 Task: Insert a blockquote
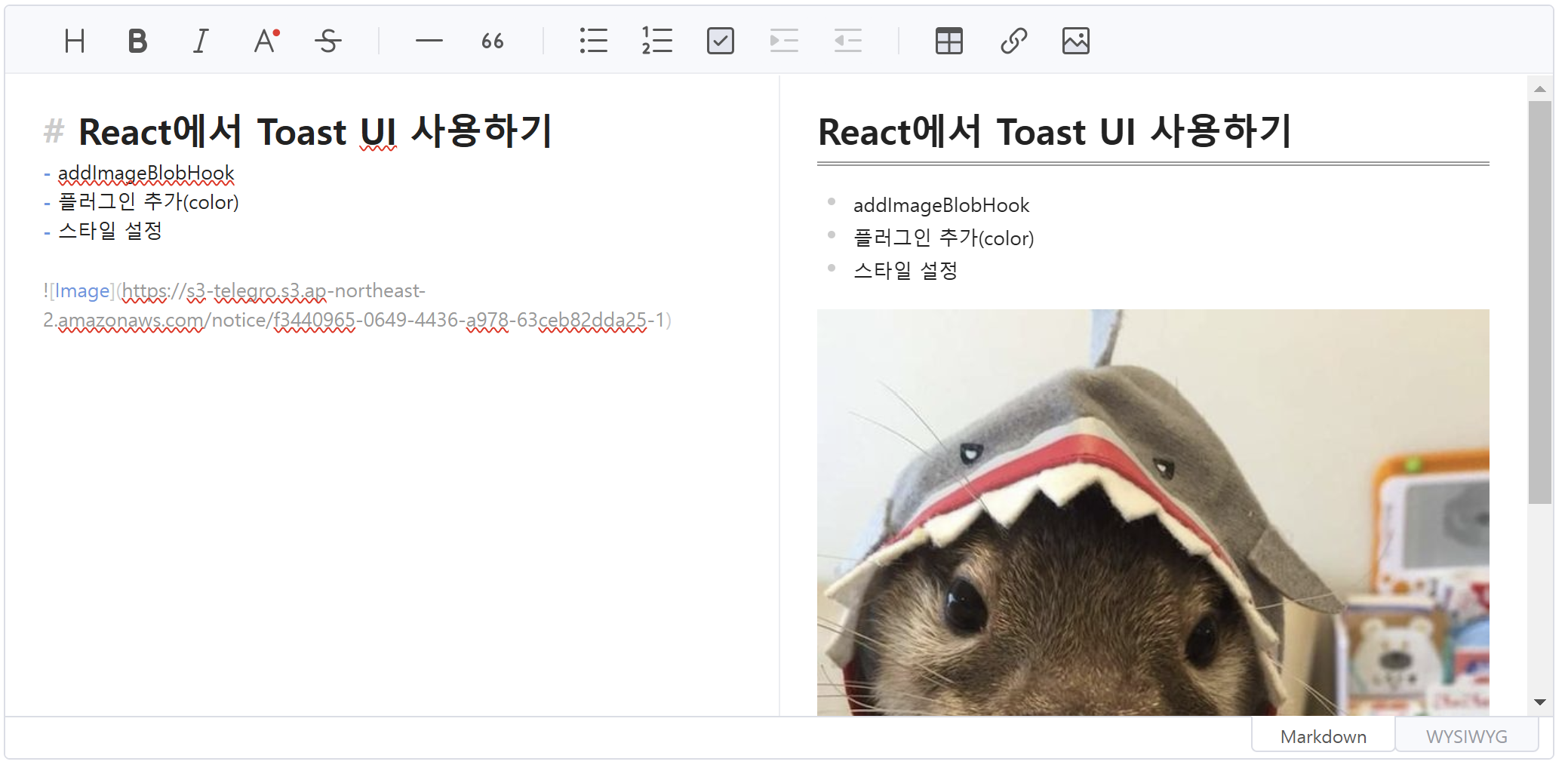click(493, 41)
